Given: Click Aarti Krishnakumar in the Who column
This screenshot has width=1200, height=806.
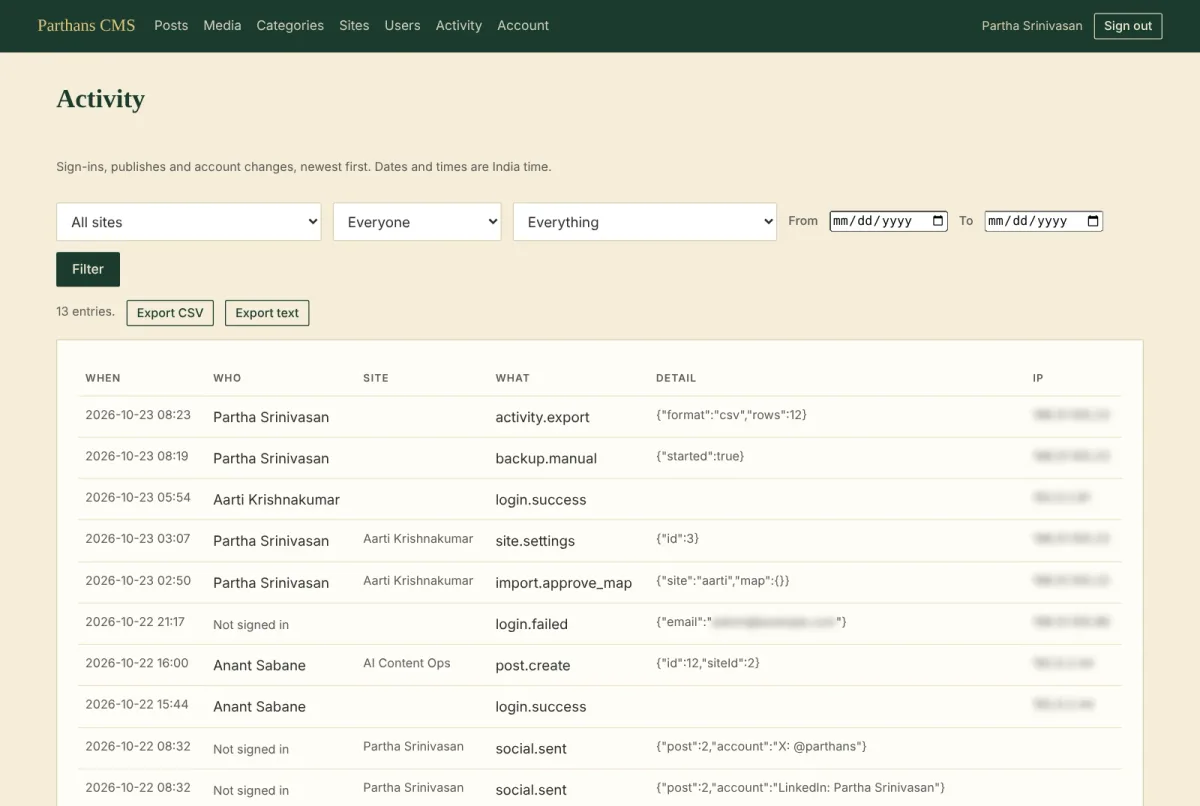Looking at the screenshot, I should tap(276, 499).
